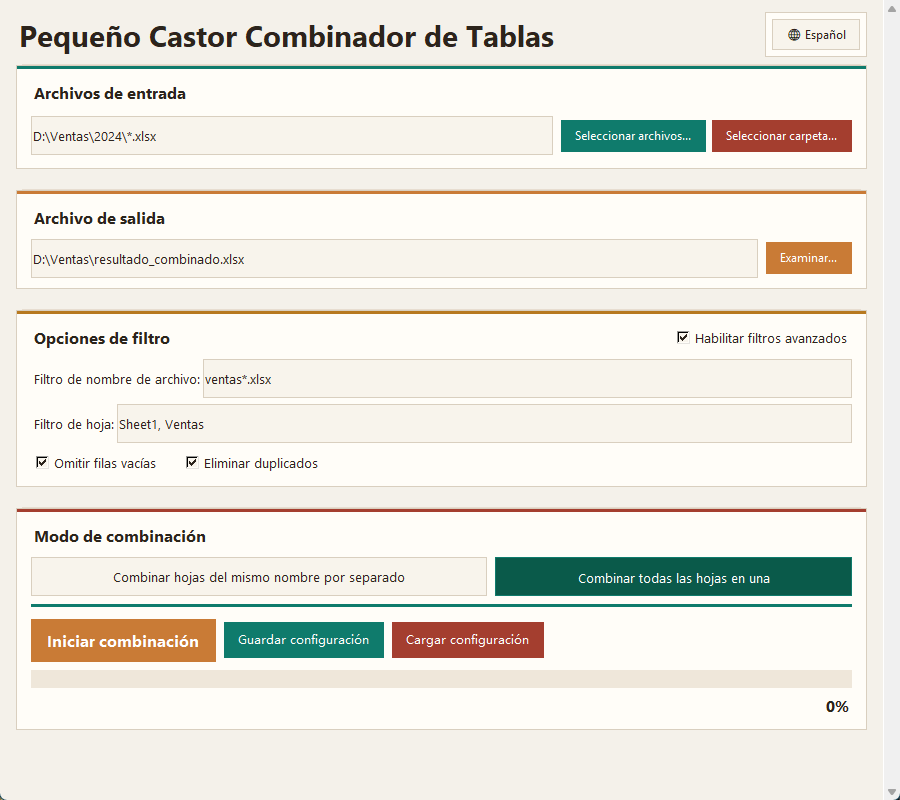900x800 pixels.
Task: Click the progress bar
Action: pos(441,679)
